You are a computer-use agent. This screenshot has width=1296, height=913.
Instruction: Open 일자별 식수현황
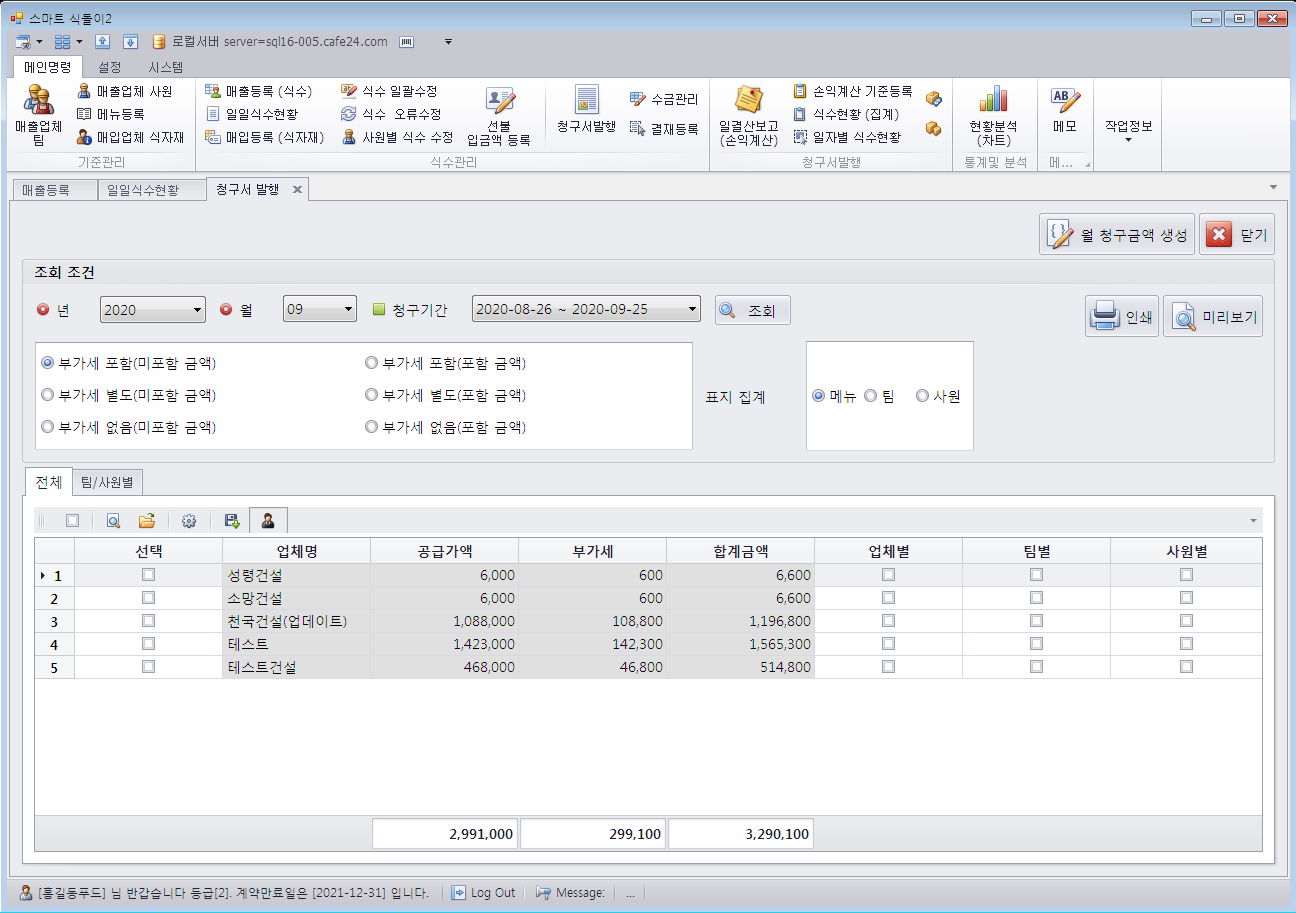(x=846, y=137)
